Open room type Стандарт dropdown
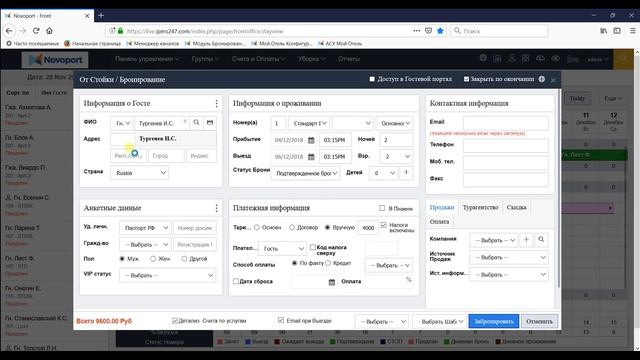The width and height of the screenshot is (640, 360). click(x=309, y=123)
